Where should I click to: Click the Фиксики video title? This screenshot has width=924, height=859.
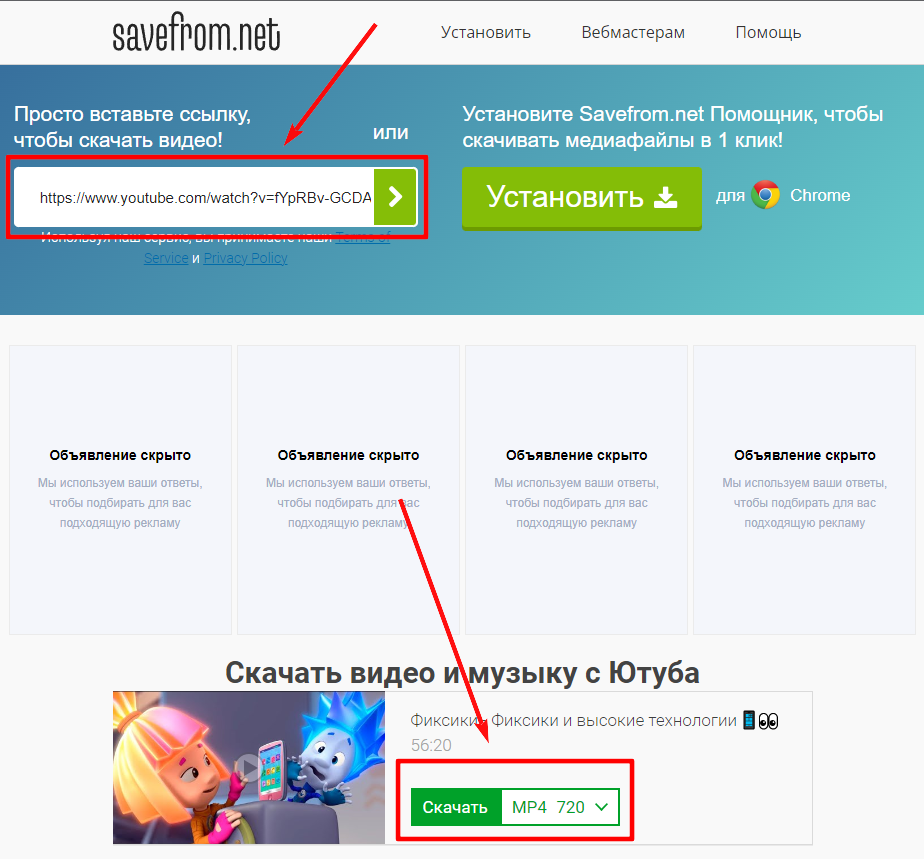point(594,721)
